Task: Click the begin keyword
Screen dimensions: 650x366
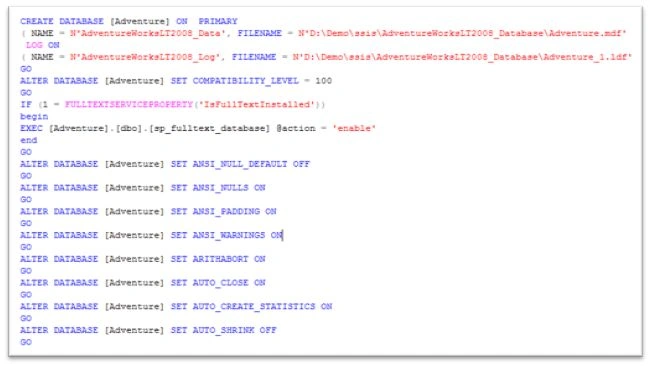Action: click(x=34, y=116)
